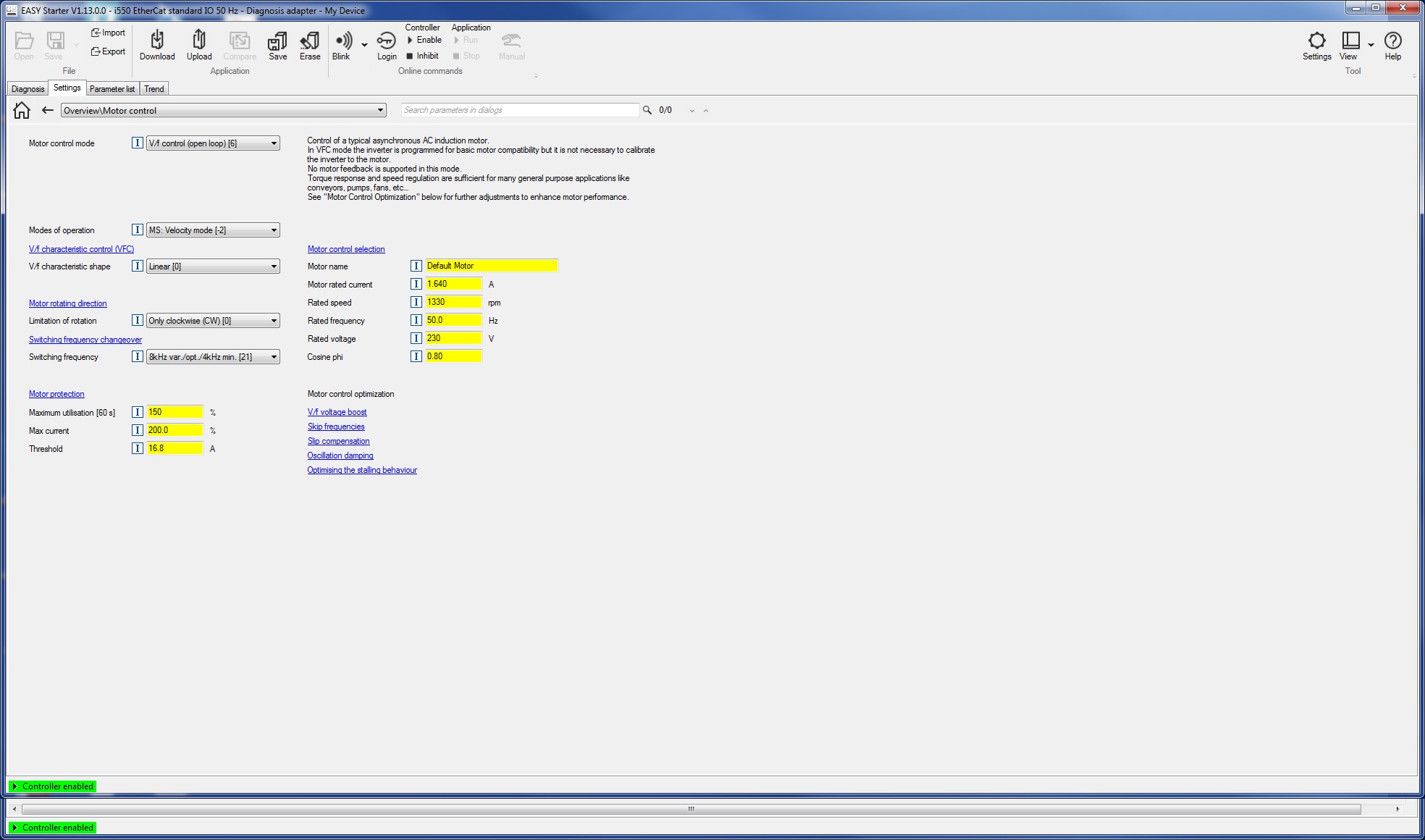Inhibit the controller

point(423,56)
